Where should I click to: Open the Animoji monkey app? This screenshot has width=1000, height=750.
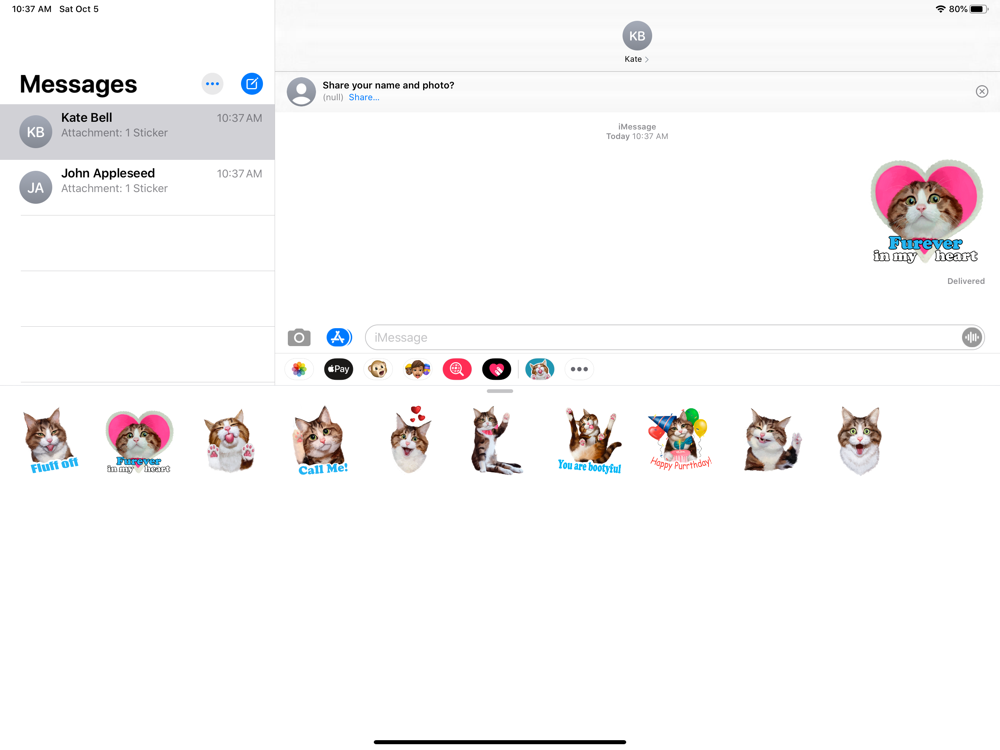point(378,369)
